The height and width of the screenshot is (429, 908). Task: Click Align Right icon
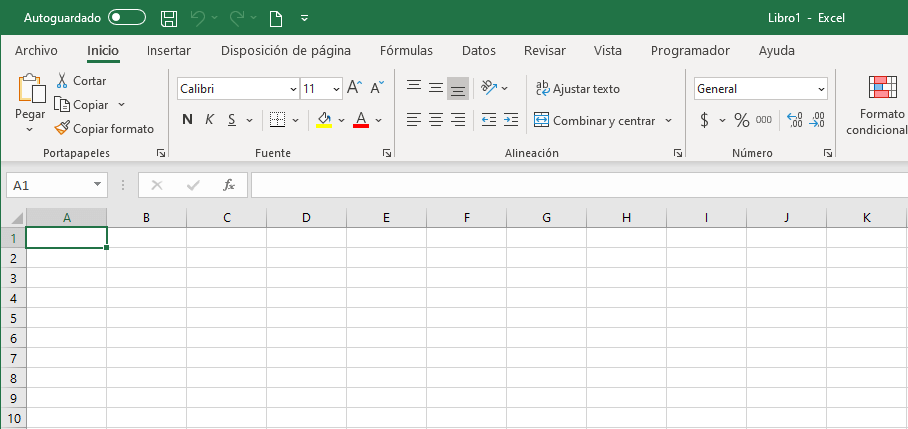(457, 120)
